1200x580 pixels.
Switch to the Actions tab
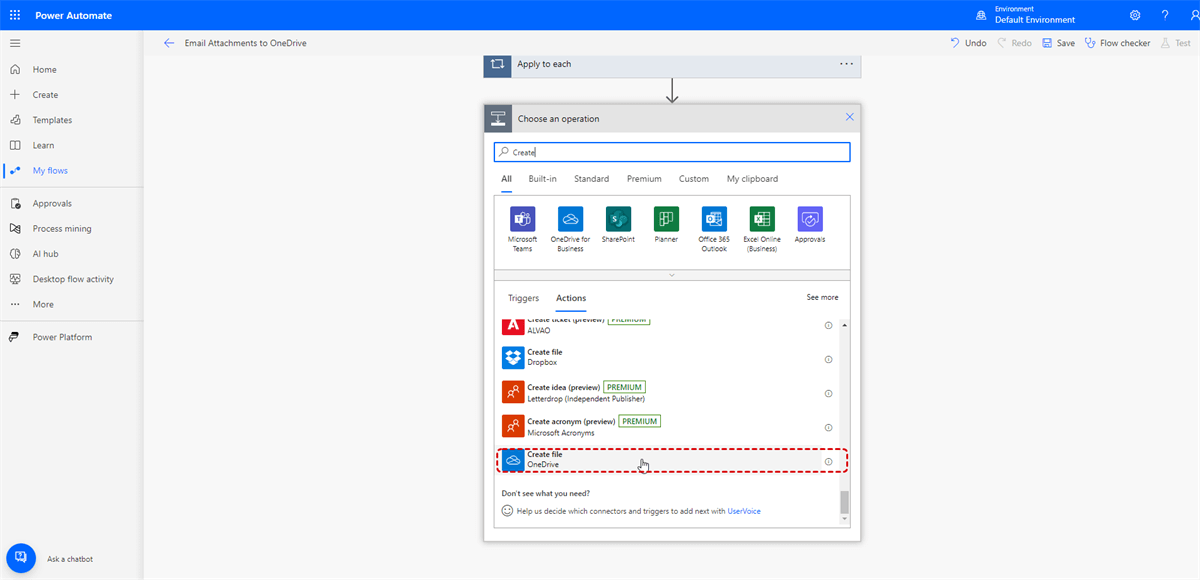tap(571, 298)
